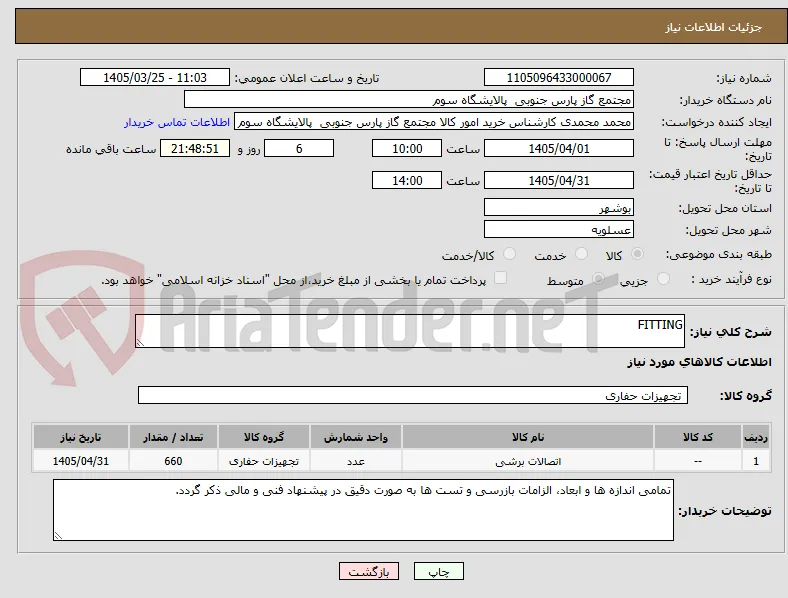Click the نام کالا column header
The image size is (788, 598).
click(x=528, y=437)
